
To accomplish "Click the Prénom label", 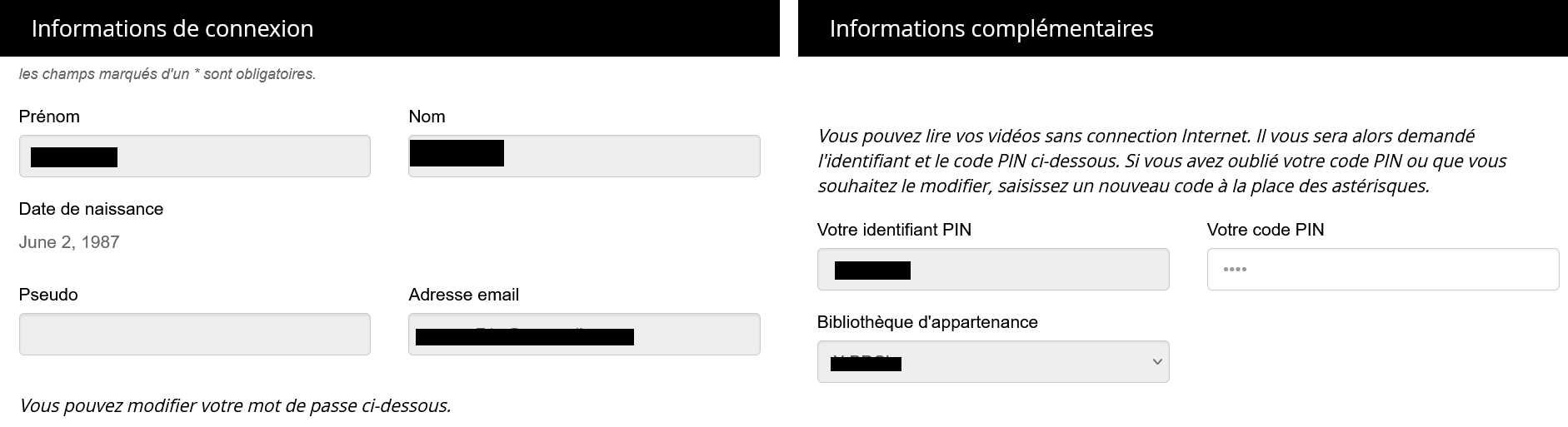I will pyautogui.click(x=49, y=117).
